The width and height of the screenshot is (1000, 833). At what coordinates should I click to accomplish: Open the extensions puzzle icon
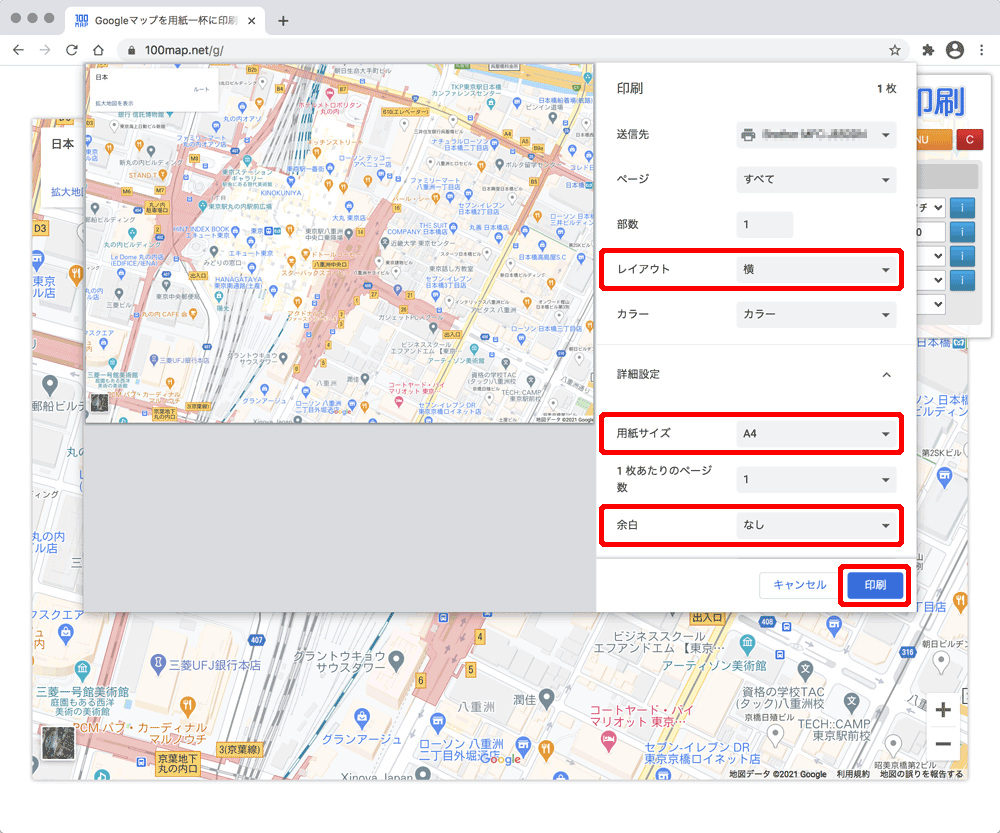(928, 50)
